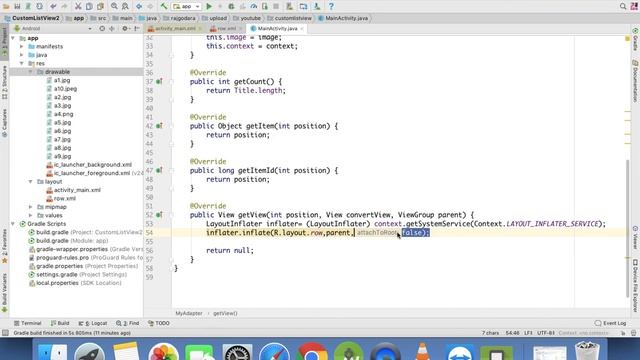Click the editor vertical scrollbar
The height and width of the screenshot is (360, 640).
click(x=627, y=229)
